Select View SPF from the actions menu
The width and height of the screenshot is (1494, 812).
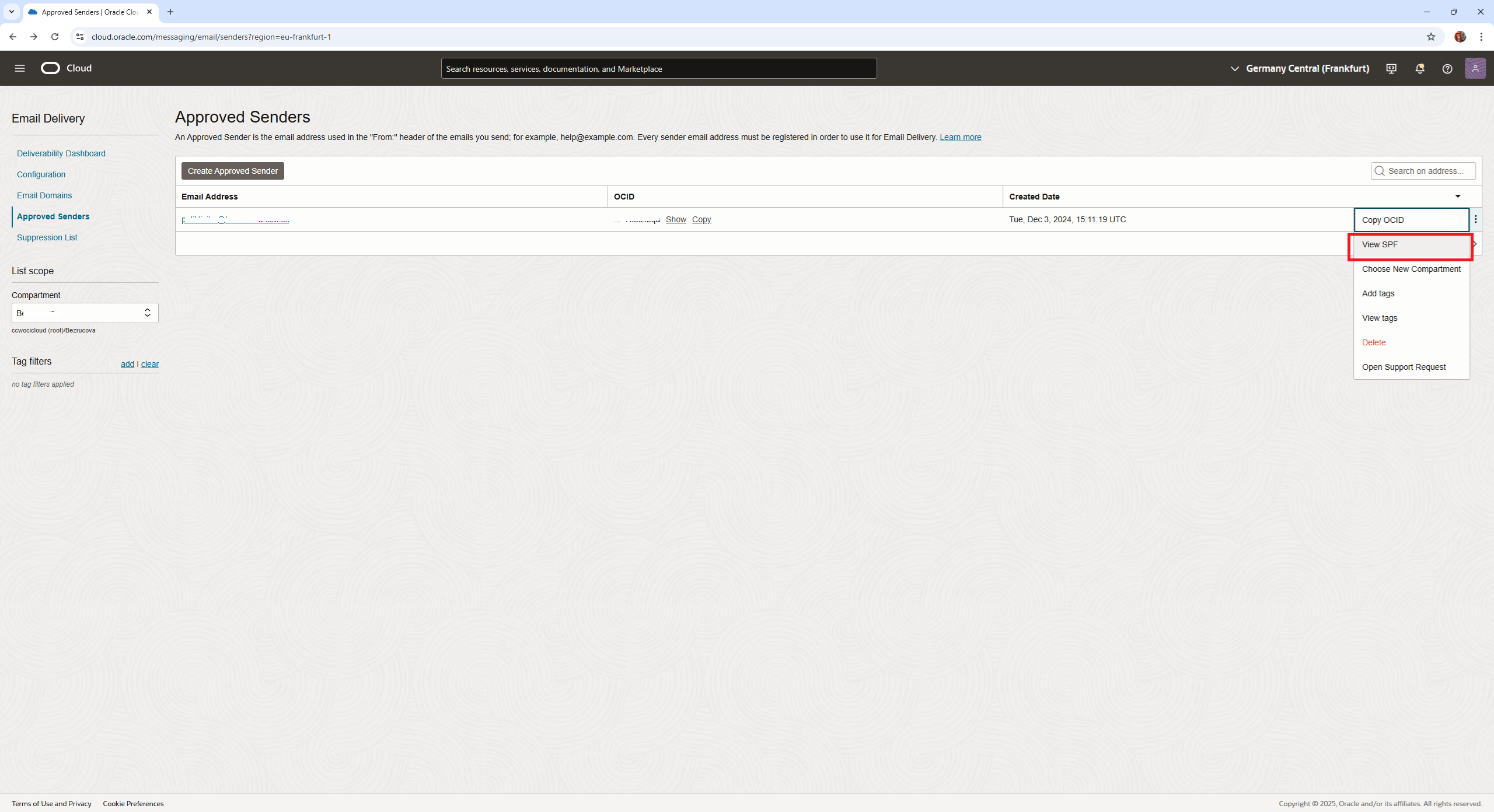[1411, 244]
